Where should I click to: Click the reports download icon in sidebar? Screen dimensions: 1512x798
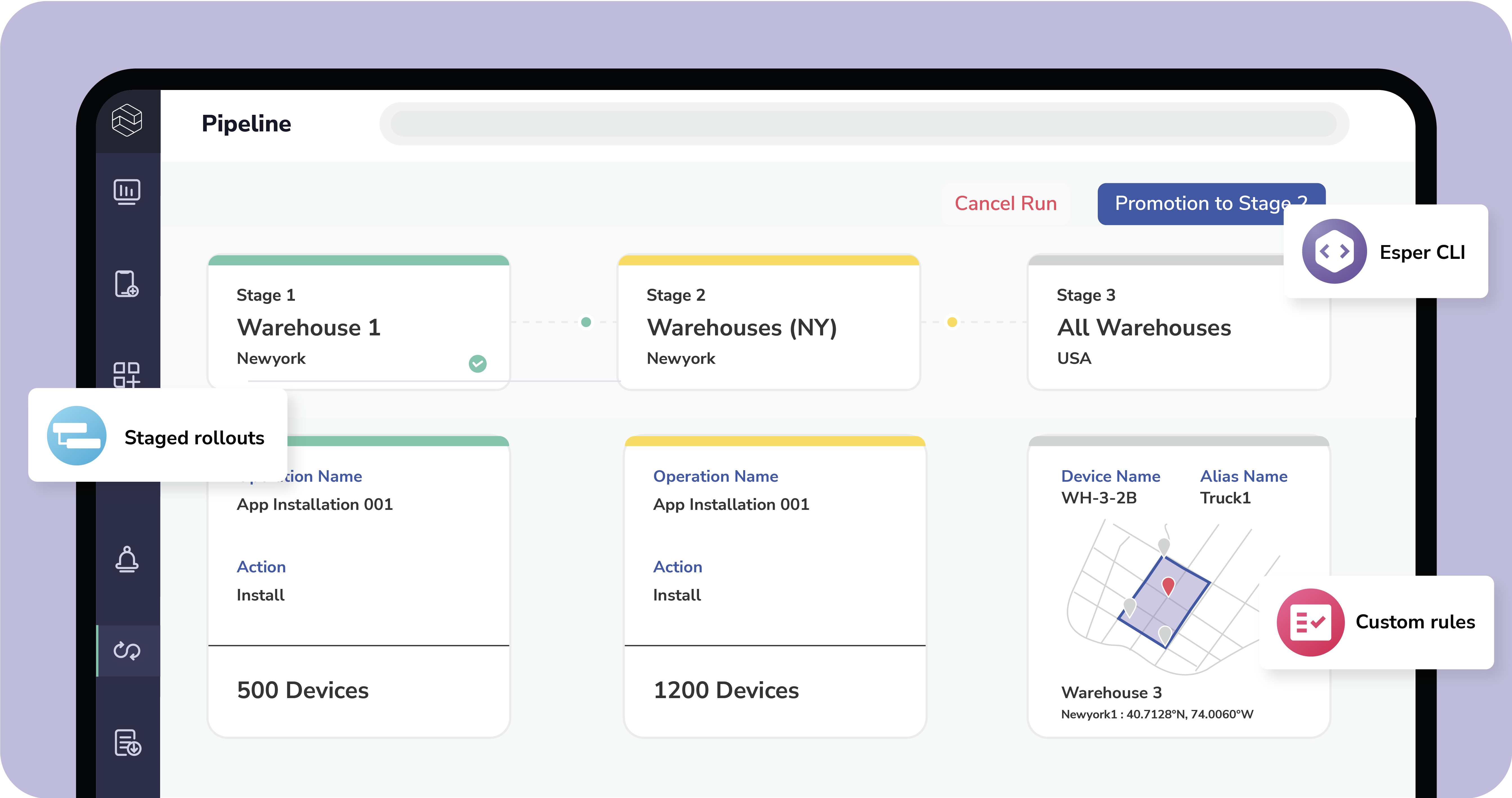[x=128, y=743]
